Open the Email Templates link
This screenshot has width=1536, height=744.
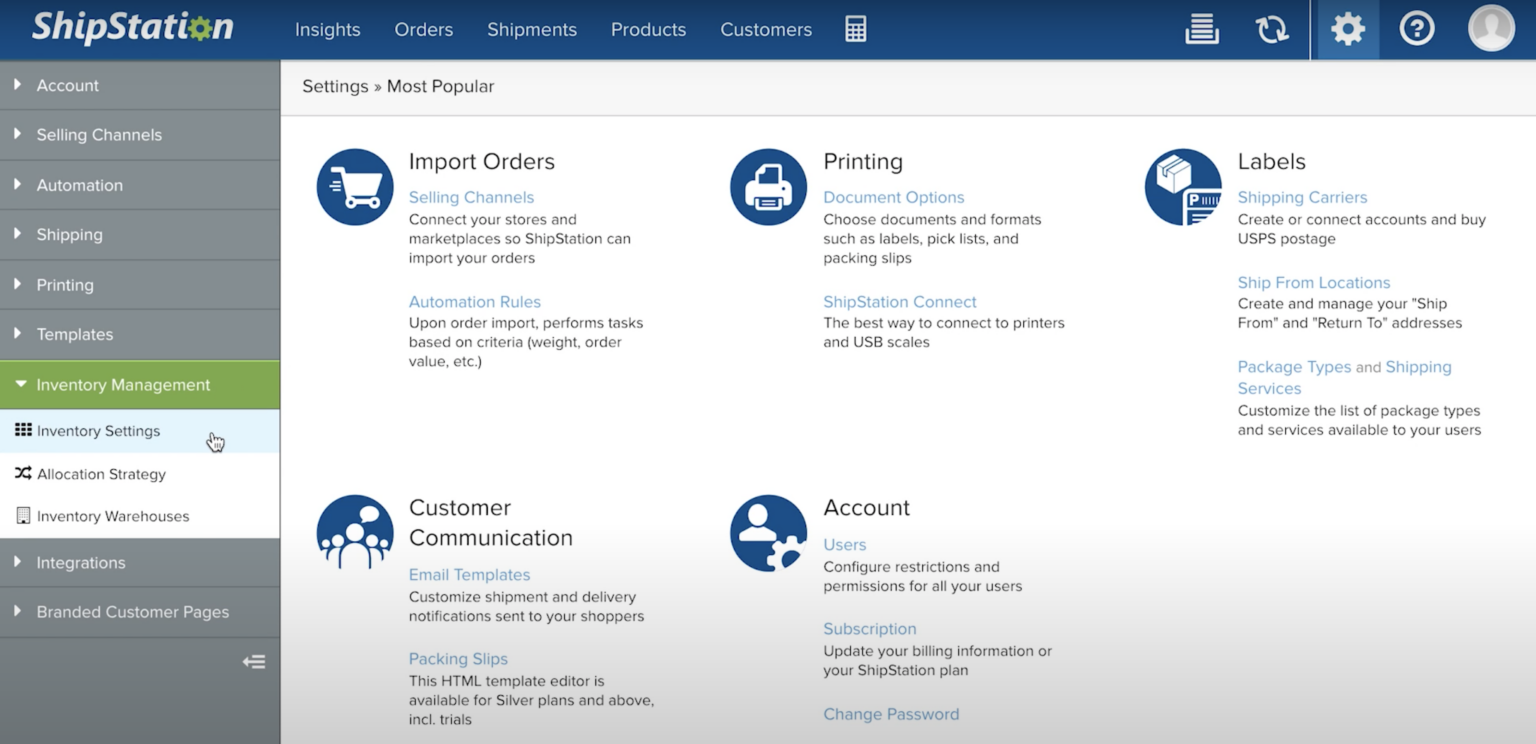469,574
